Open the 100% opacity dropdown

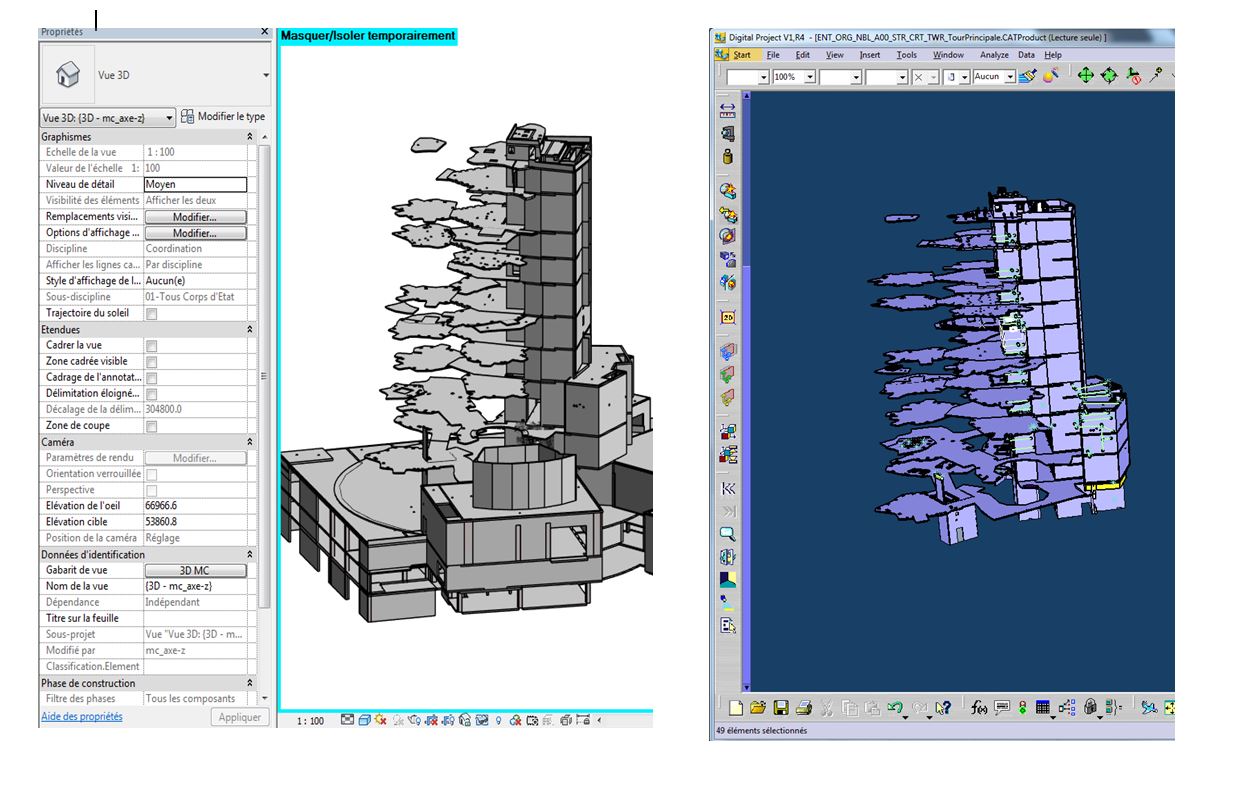[x=810, y=77]
